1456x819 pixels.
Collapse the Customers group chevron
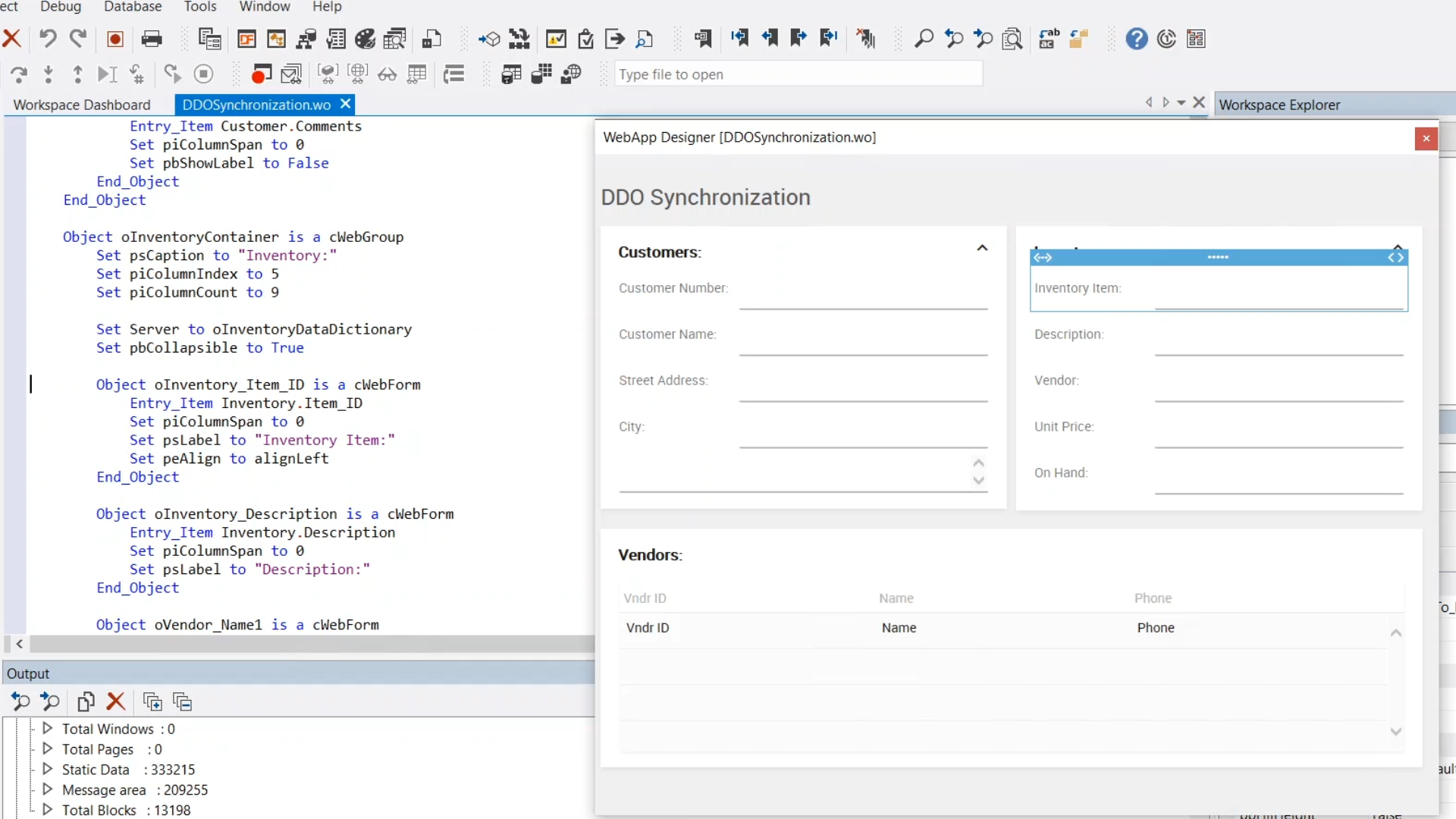pos(982,248)
